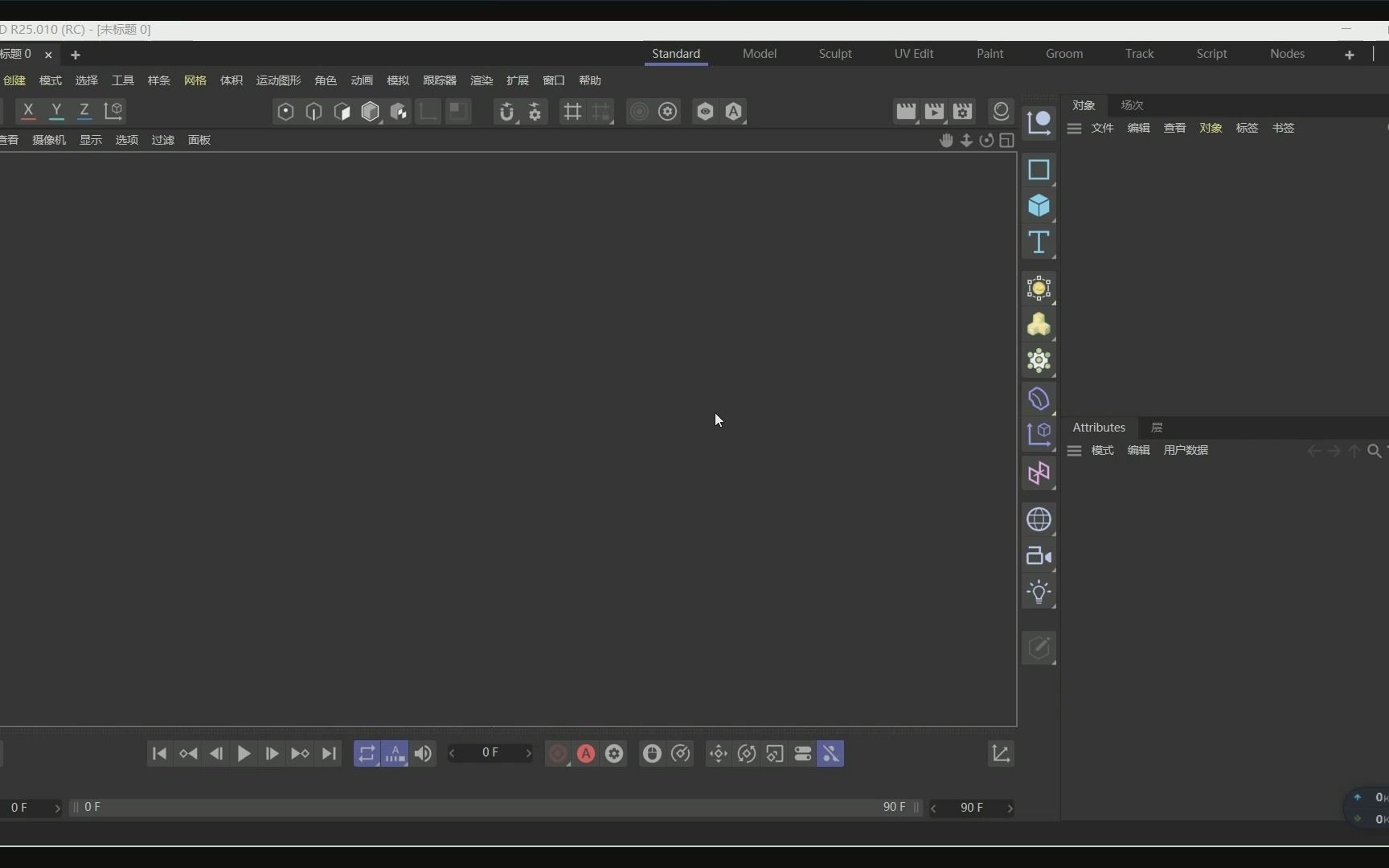The width and height of the screenshot is (1389, 868).
Task: Toggle playback loop mode
Action: [366, 754]
